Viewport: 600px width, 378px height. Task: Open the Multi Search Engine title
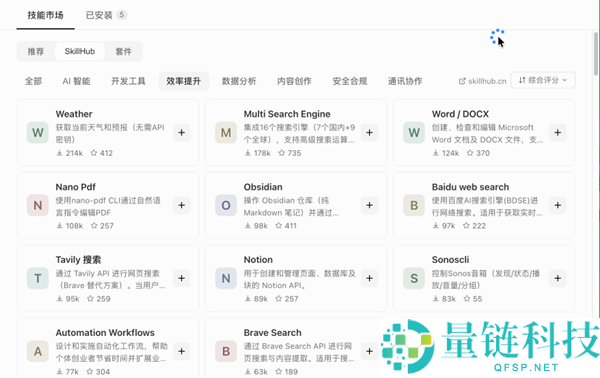pyautogui.click(x=287, y=114)
